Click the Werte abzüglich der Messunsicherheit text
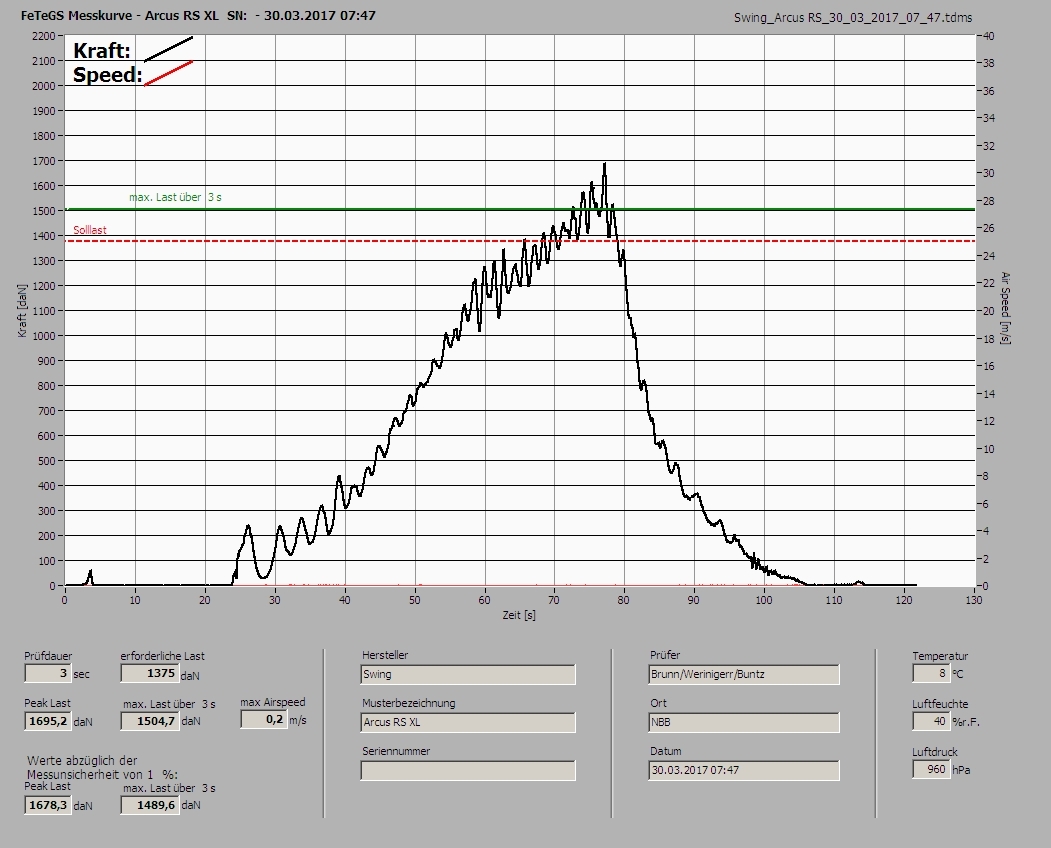 coord(103,768)
